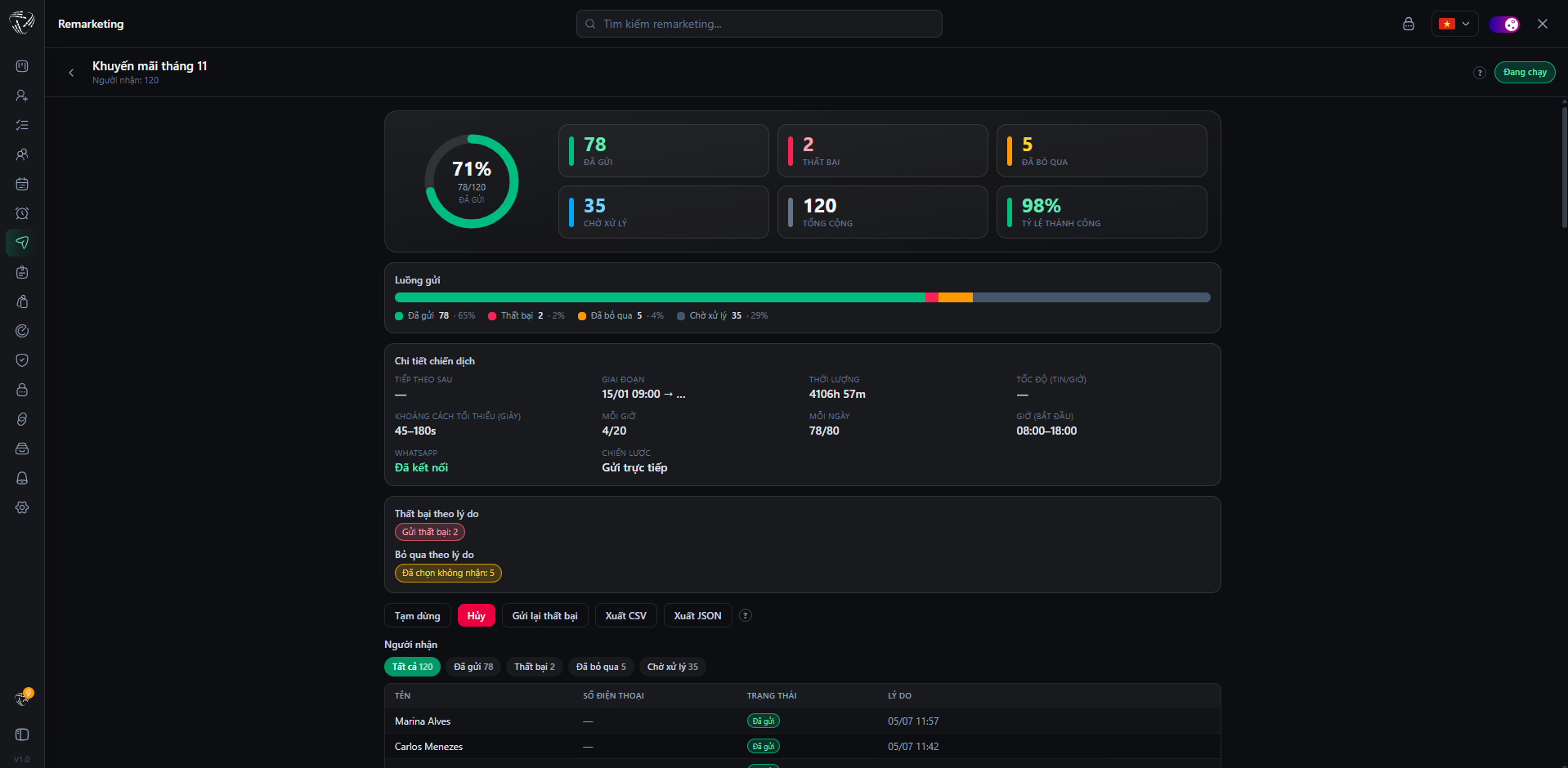The width and height of the screenshot is (1568, 768).
Task: Filter recipients by Thất bại 2
Action: point(535,667)
